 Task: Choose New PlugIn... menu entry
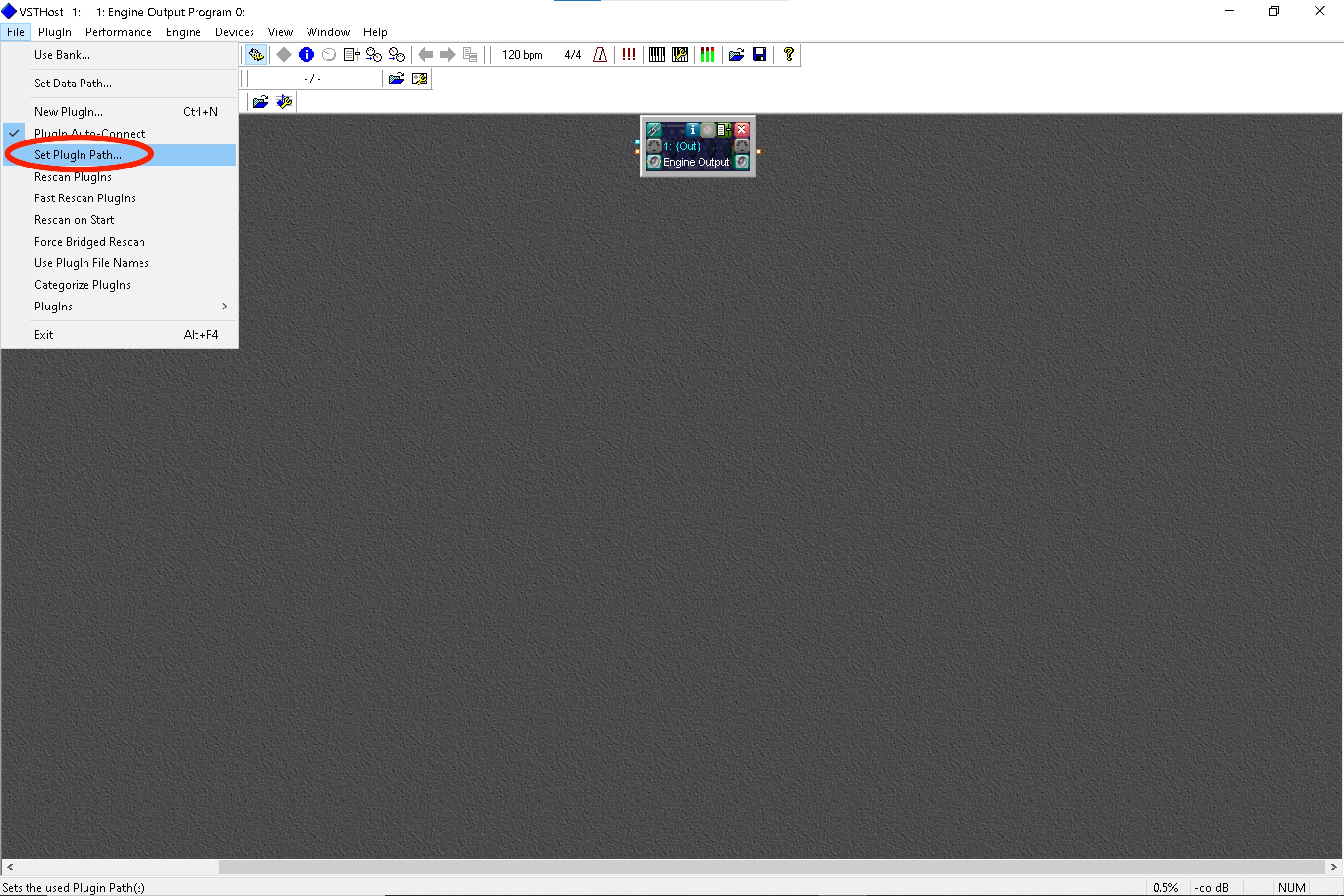click(x=119, y=112)
